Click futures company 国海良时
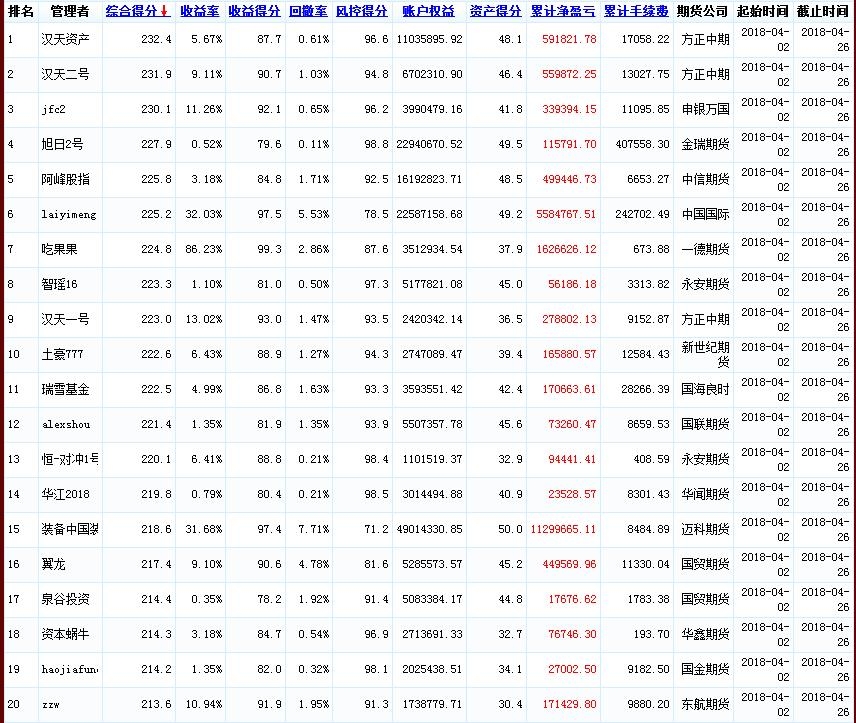Screen dimensions: 856x723 [705, 389]
